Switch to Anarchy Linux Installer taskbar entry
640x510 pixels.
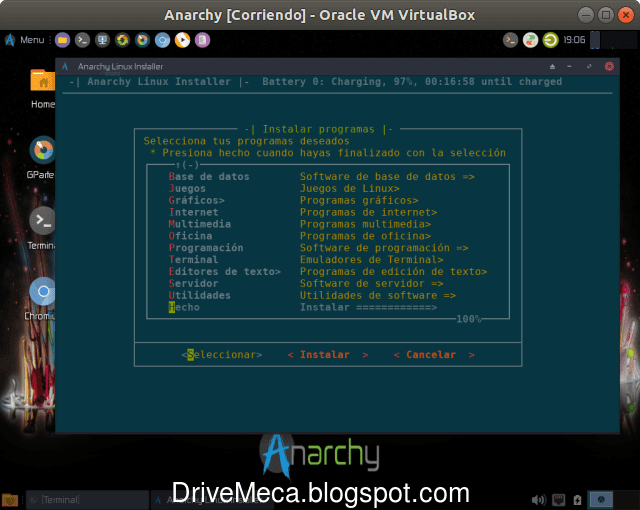point(212,500)
